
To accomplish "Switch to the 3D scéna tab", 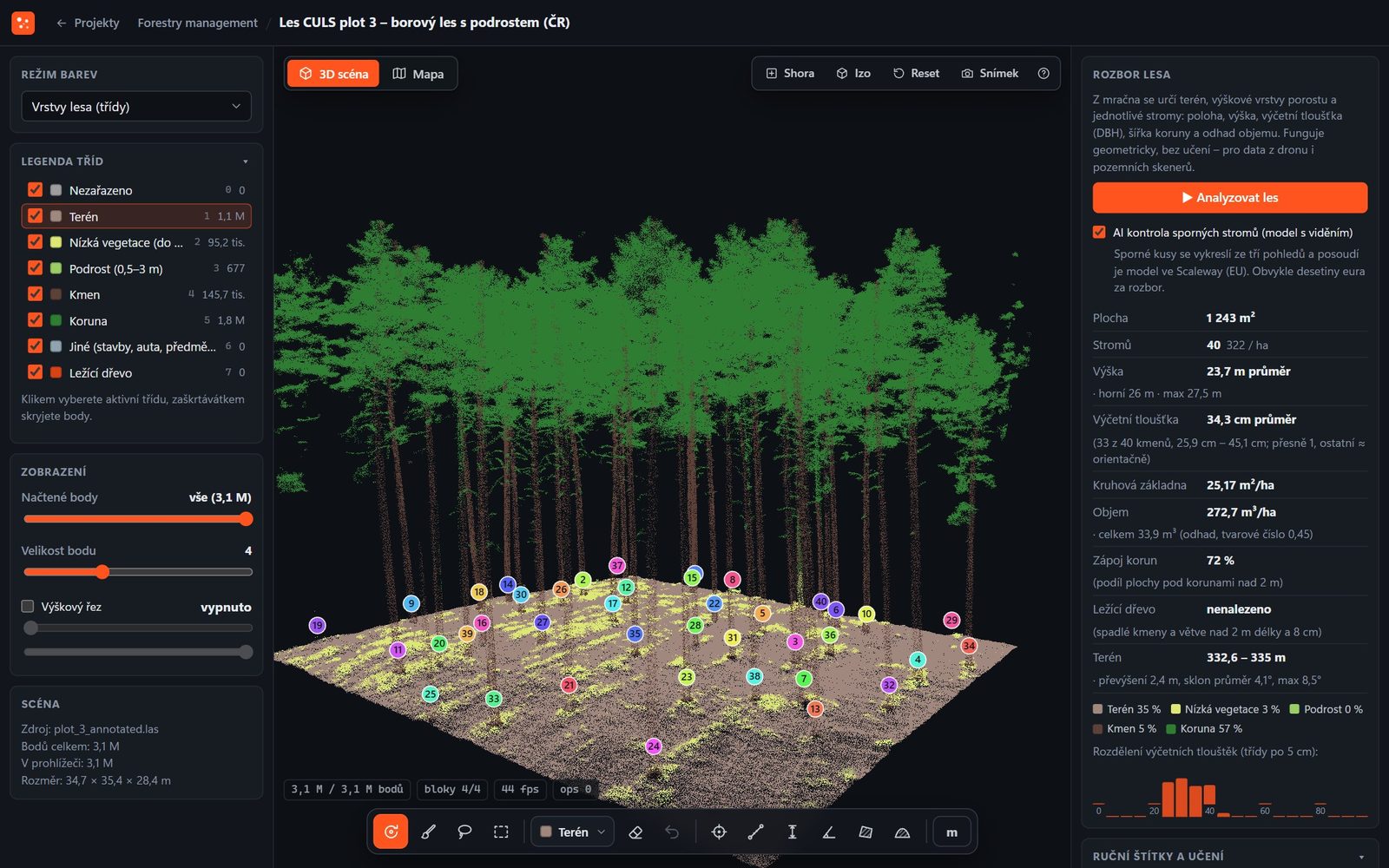I will pyautogui.click(x=333, y=74).
